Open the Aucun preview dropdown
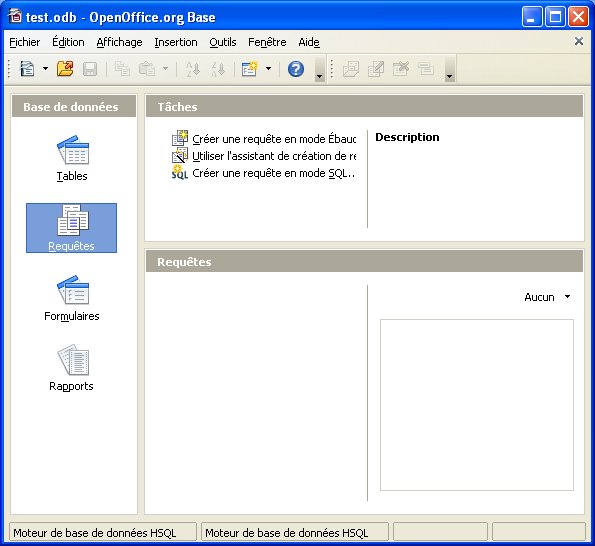 point(547,297)
